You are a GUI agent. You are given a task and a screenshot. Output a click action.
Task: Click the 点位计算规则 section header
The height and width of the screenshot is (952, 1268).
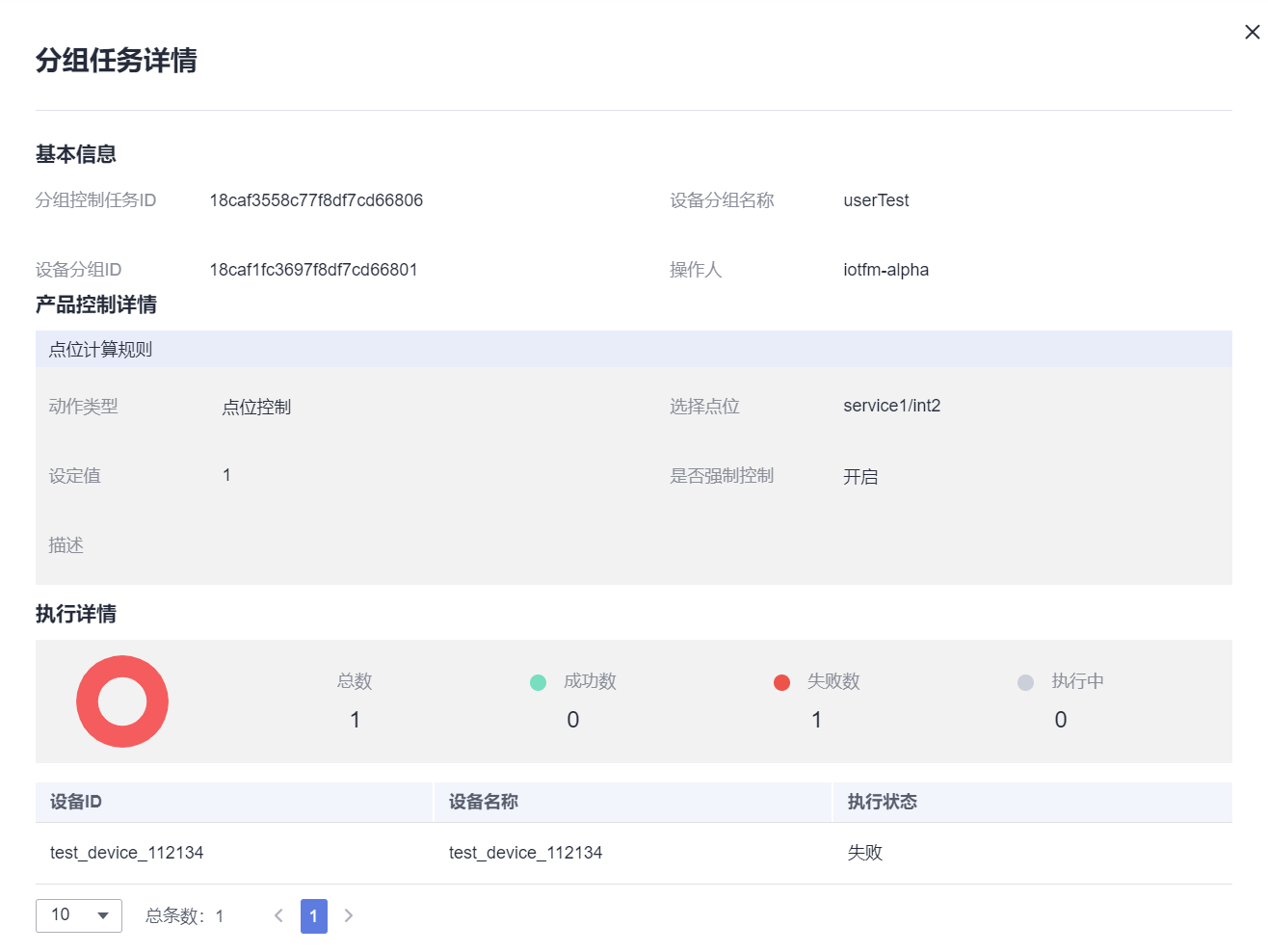101,350
